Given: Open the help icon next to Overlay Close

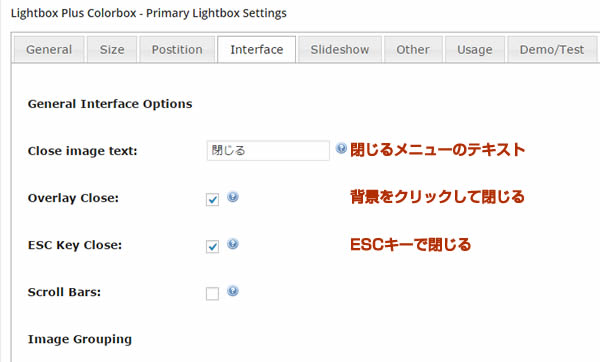Looking at the screenshot, I should (x=233, y=197).
